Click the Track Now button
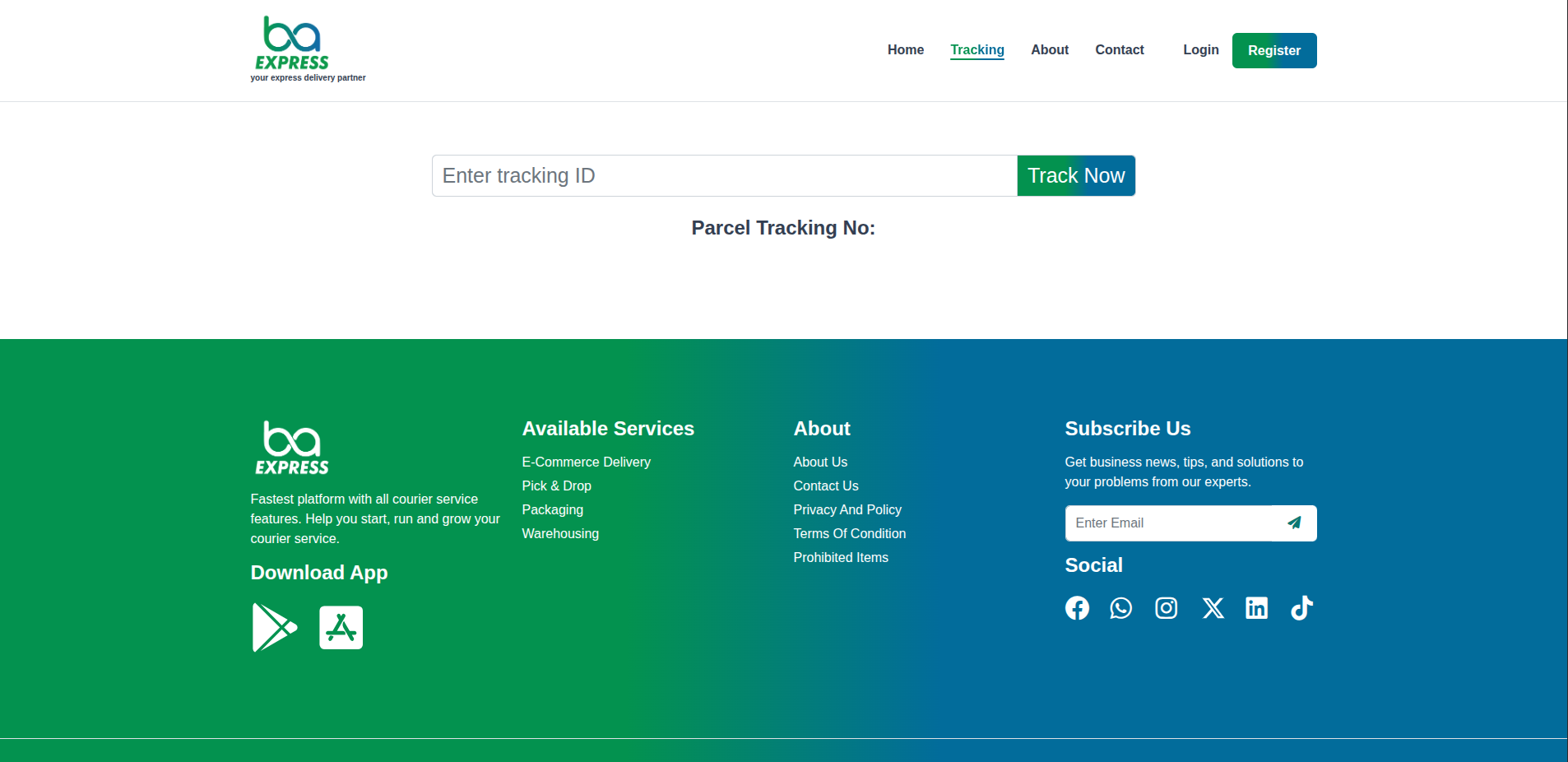The image size is (1568, 762). point(1076,175)
